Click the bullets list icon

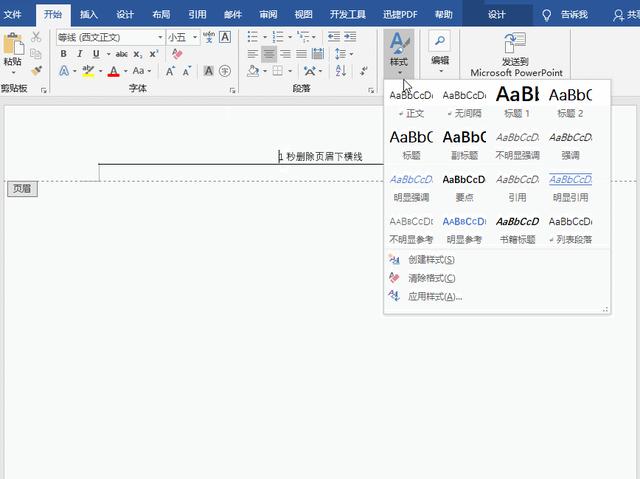pos(253,37)
